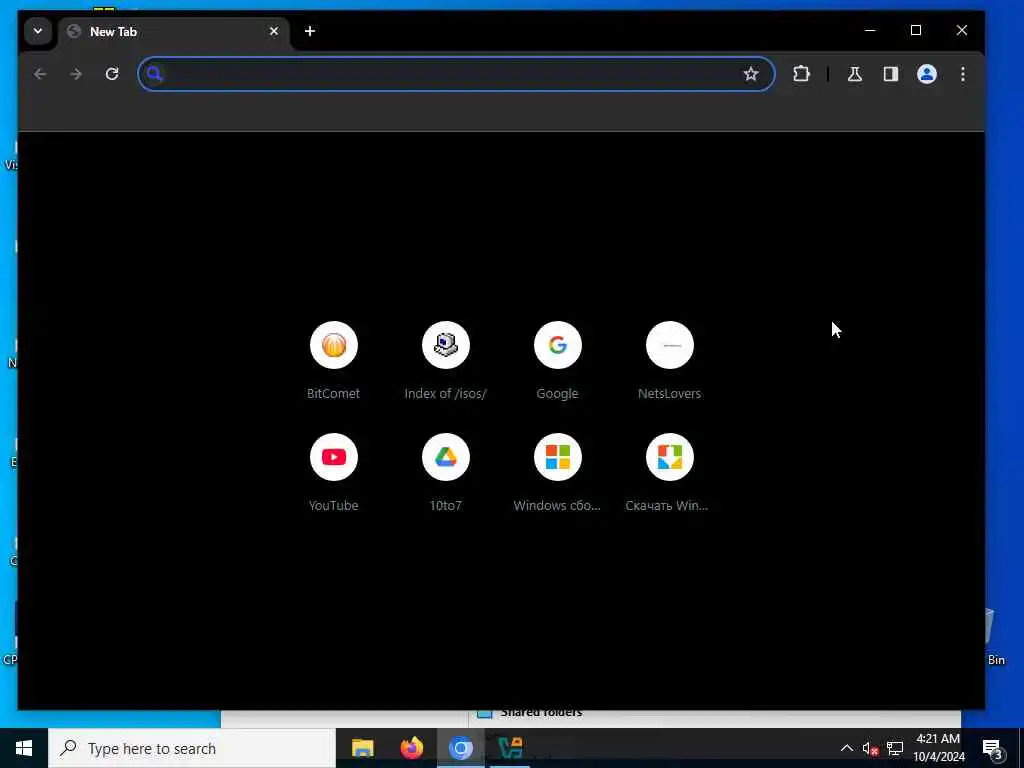Toggle the side panel icon
Image resolution: width=1024 pixels, height=768 pixels.
tap(891, 74)
